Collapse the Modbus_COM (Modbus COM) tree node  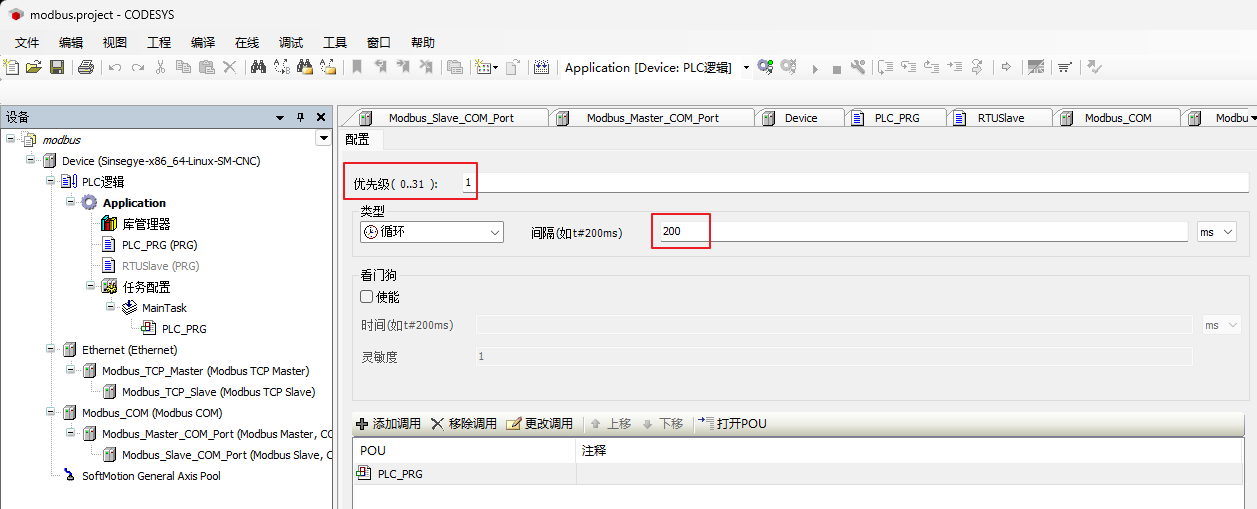point(50,412)
